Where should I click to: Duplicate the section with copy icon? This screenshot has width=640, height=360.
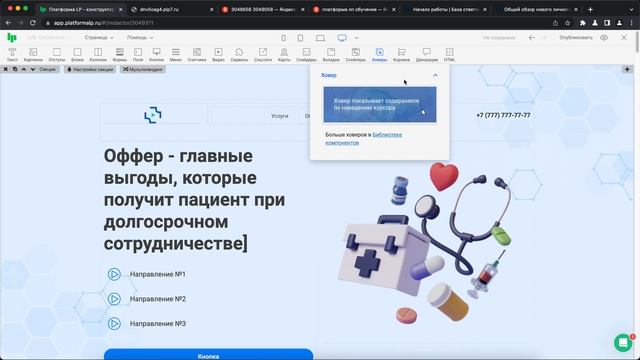tap(15, 69)
